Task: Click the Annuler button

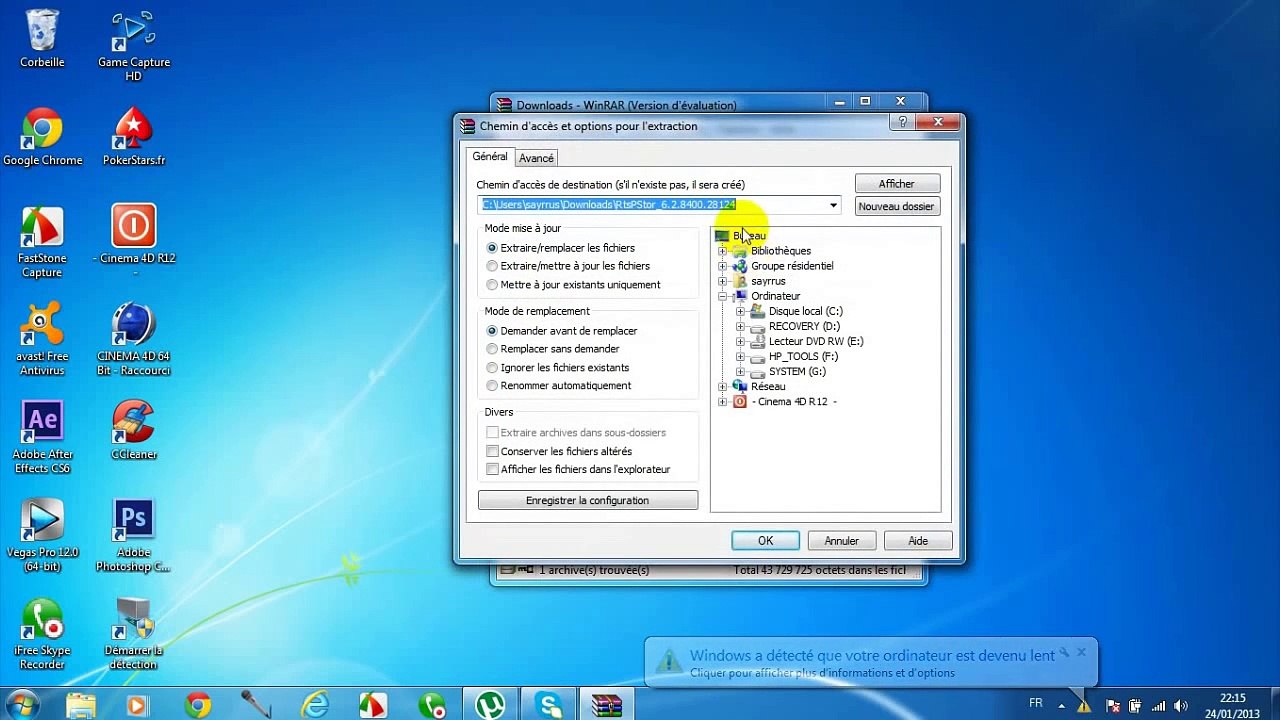Action: 841,541
